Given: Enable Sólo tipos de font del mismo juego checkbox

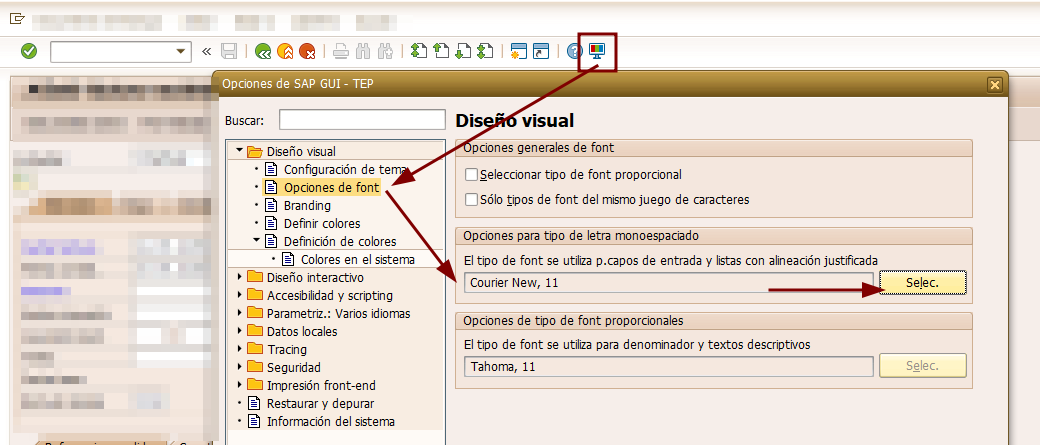Looking at the screenshot, I should click(x=472, y=199).
